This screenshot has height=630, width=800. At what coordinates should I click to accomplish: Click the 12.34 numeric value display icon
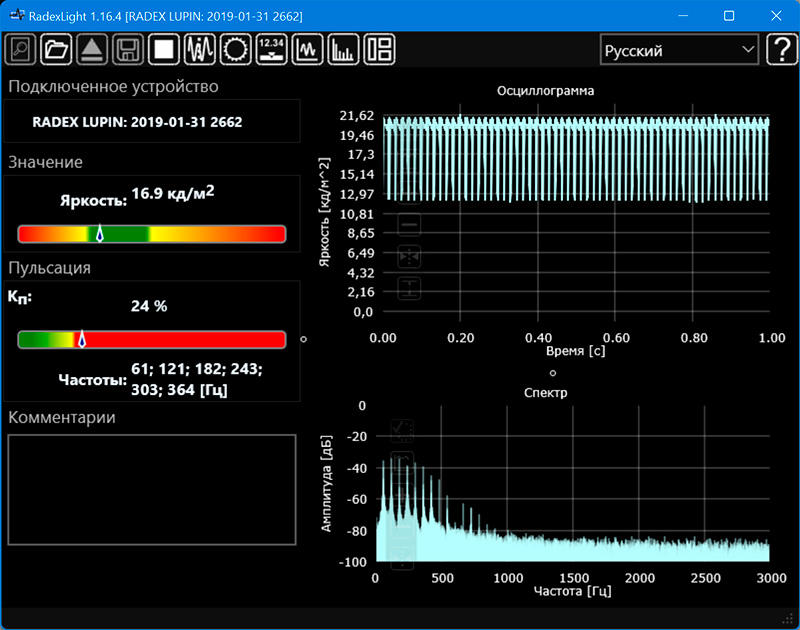[x=272, y=49]
